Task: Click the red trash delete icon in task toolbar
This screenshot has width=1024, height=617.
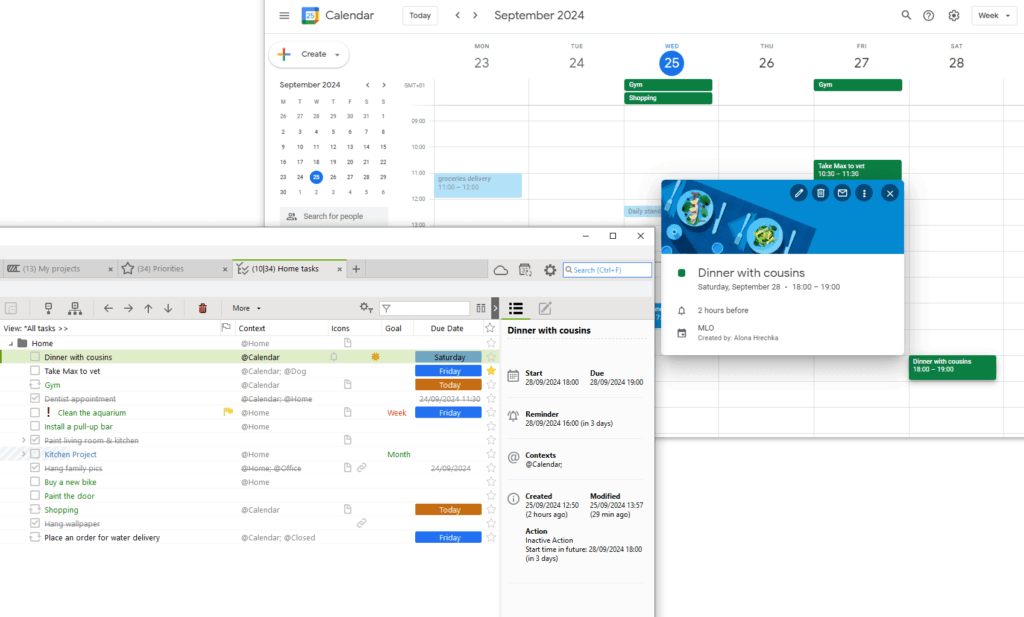Action: point(203,309)
